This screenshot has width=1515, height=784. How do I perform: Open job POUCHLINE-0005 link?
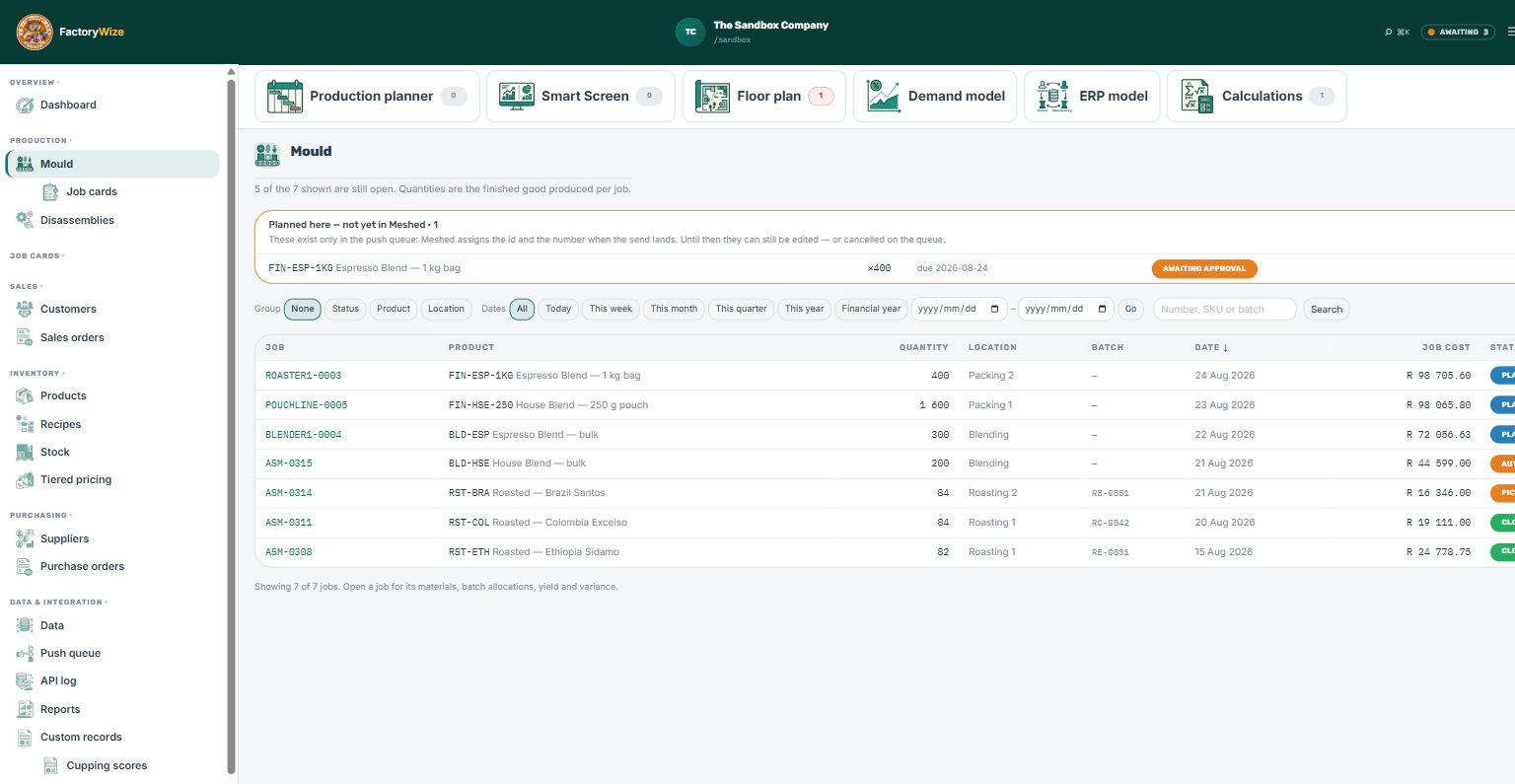click(307, 405)
